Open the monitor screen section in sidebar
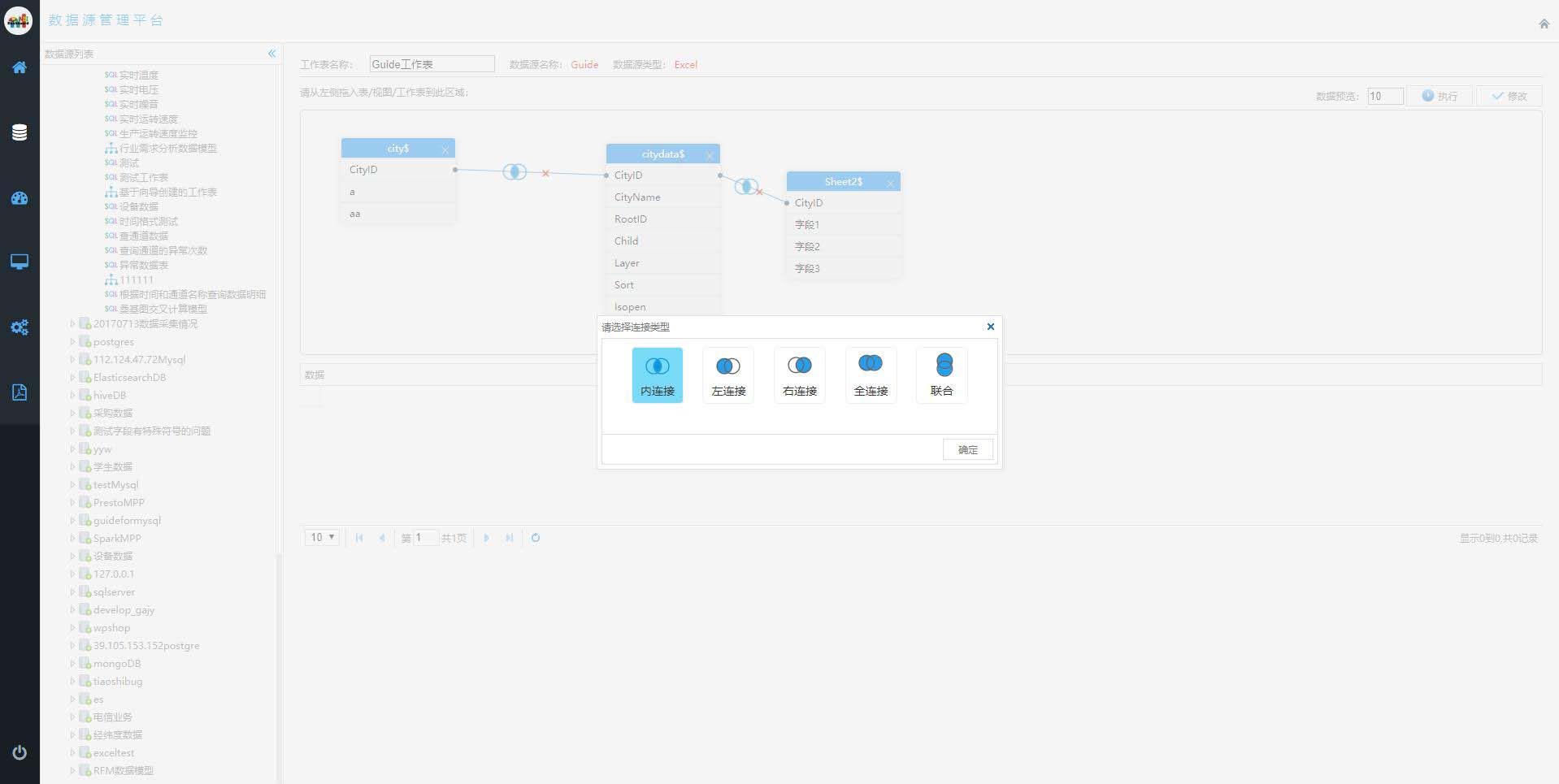 click(20, 262)
